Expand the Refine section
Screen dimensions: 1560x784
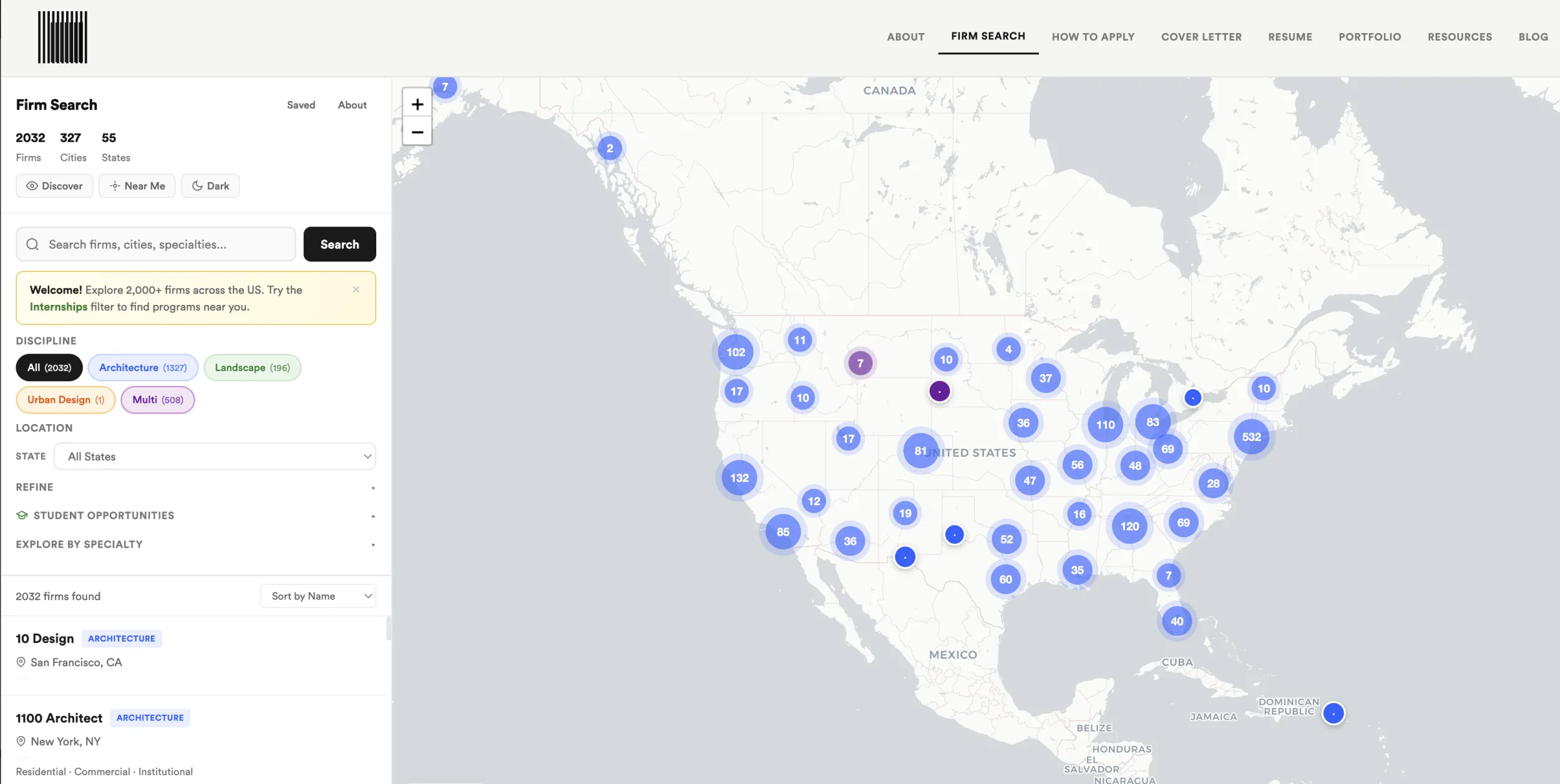(195, 487)
